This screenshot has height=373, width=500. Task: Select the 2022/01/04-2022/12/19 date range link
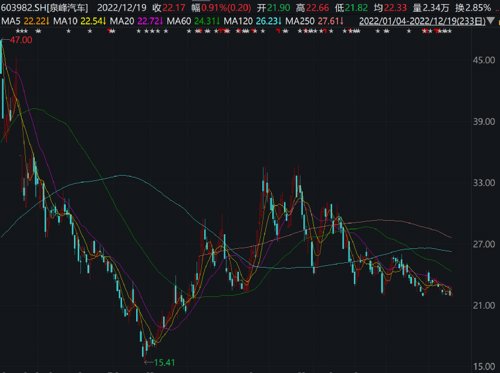coord(422,21)
